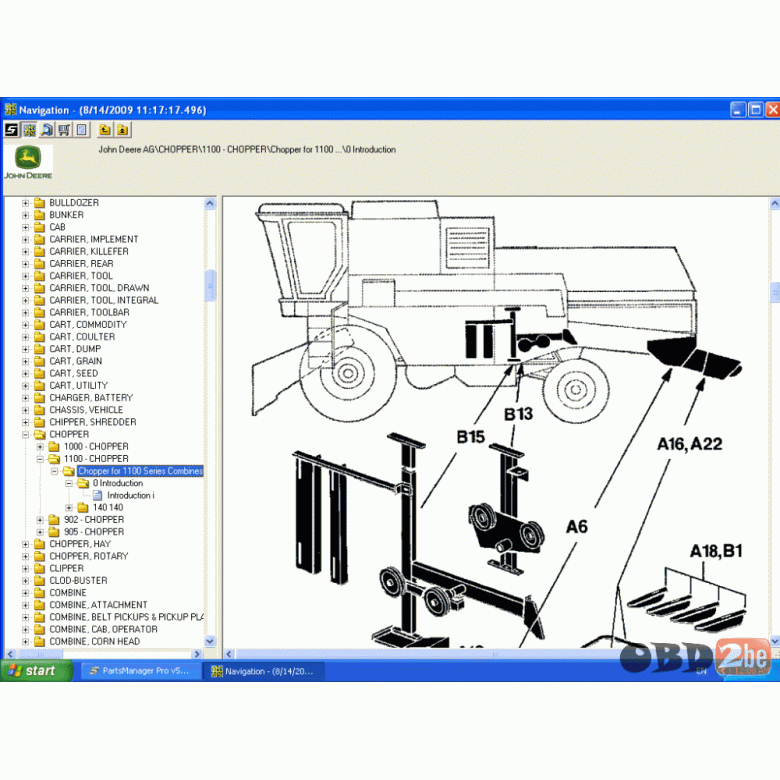
Task: Collapse the 1100 - CHOPPER node
Action: (40, 459)
